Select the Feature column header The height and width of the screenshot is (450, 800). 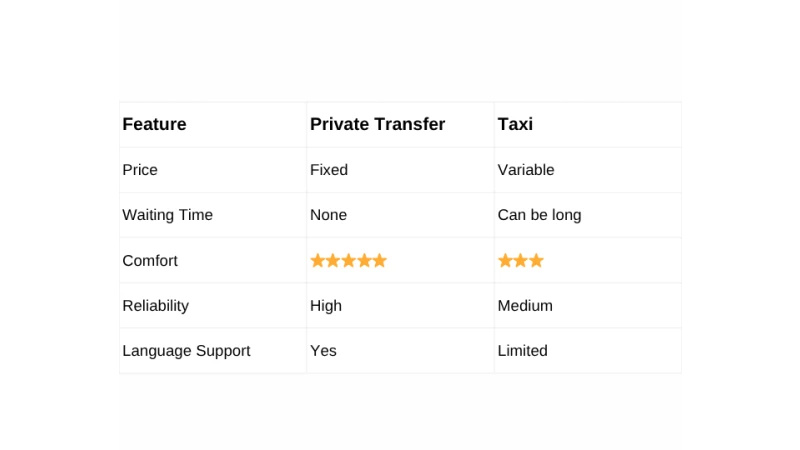[x=154, y=125]
